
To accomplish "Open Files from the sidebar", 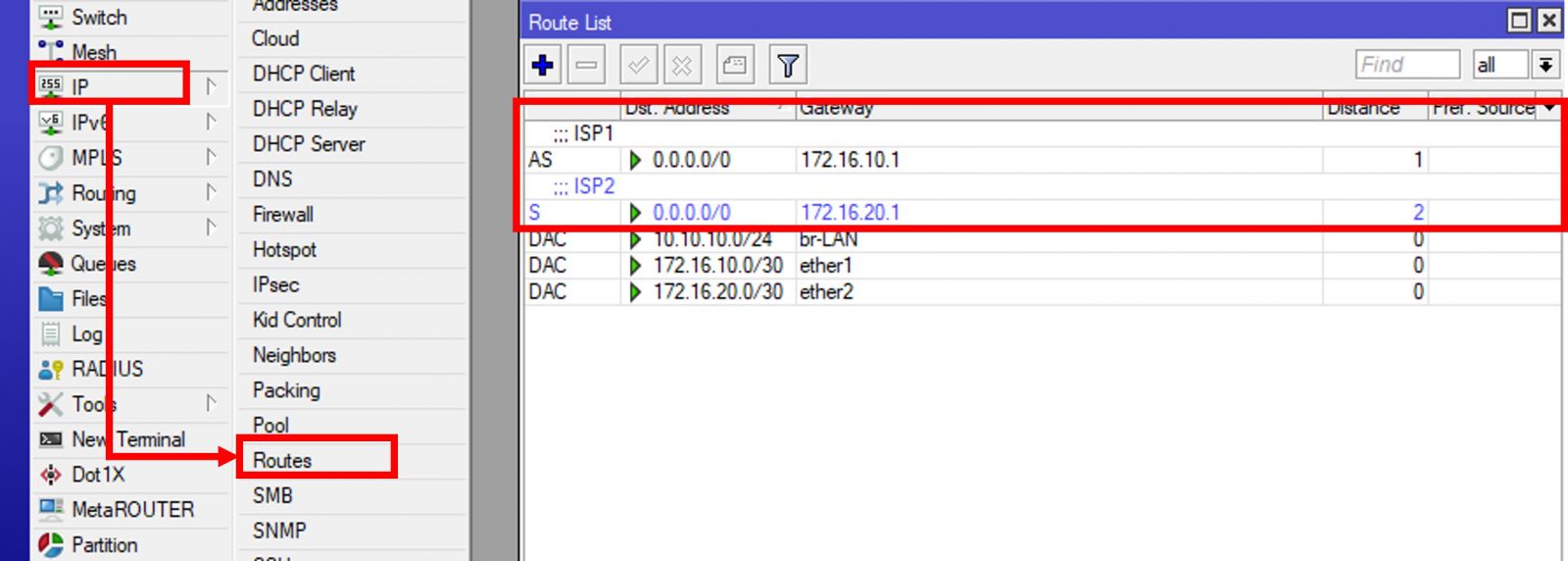I will [87, 299].
